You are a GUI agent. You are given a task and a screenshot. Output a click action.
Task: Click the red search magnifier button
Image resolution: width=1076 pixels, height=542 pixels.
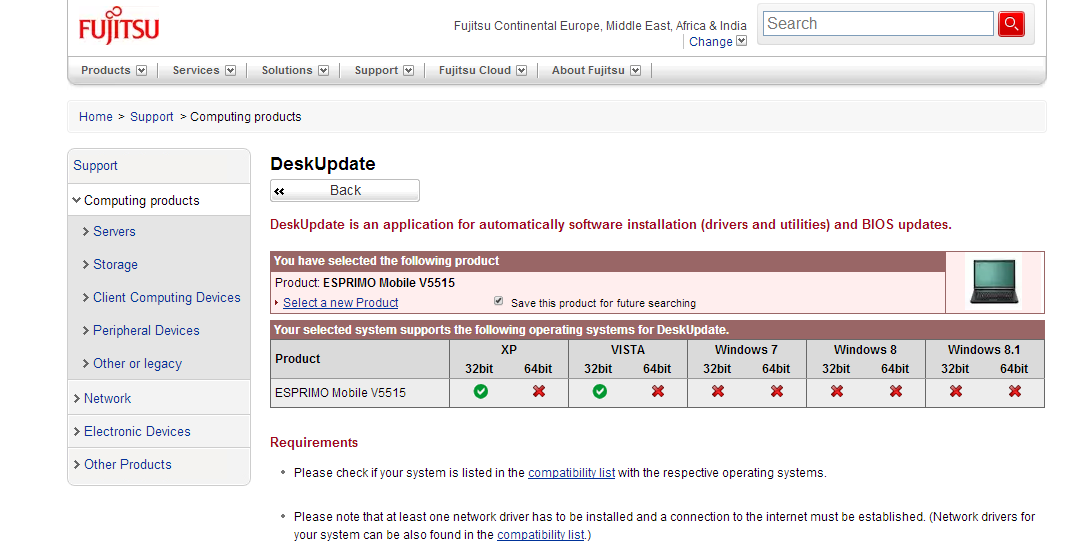[1011, 24]
